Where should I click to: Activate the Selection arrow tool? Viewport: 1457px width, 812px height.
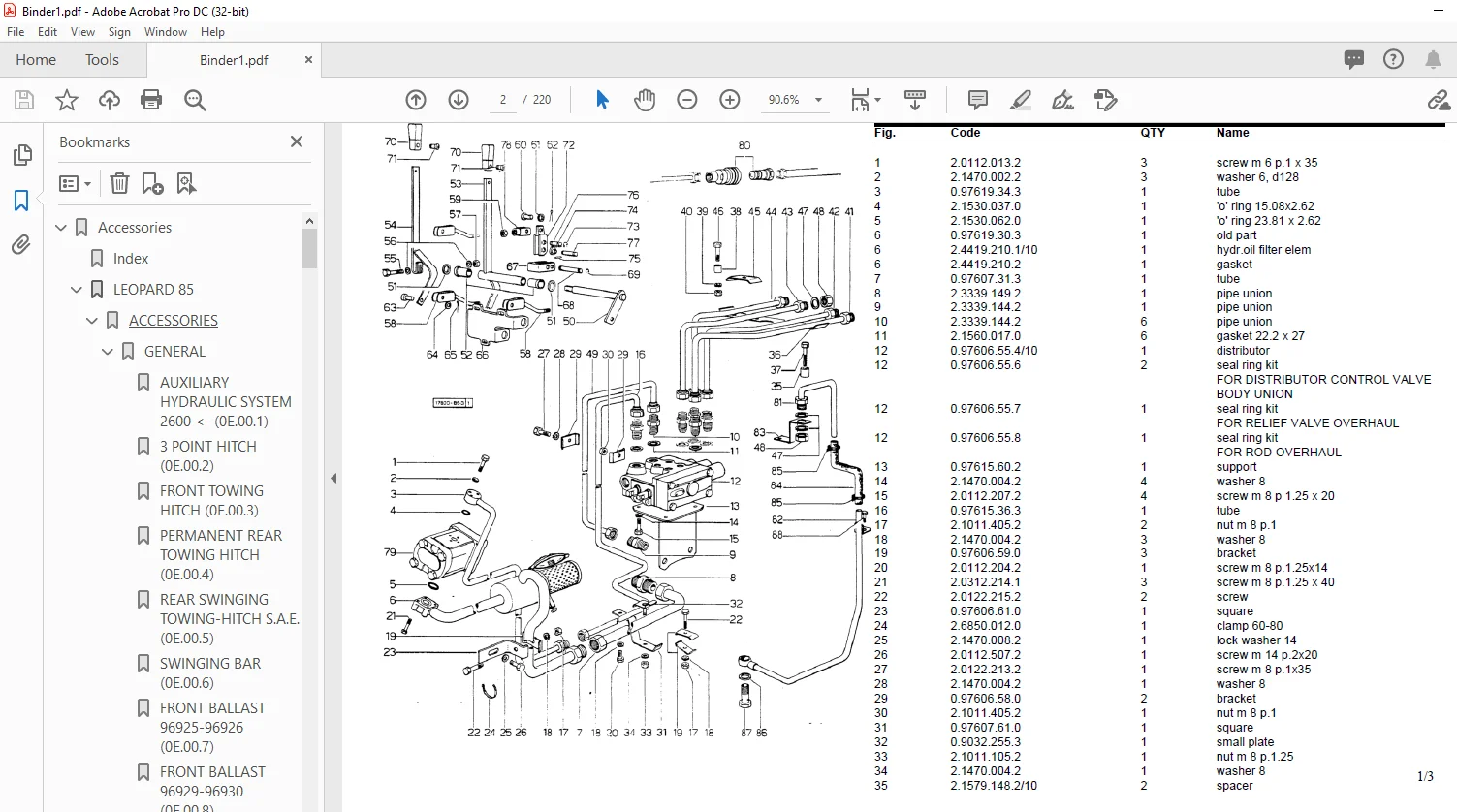[602, 100]
